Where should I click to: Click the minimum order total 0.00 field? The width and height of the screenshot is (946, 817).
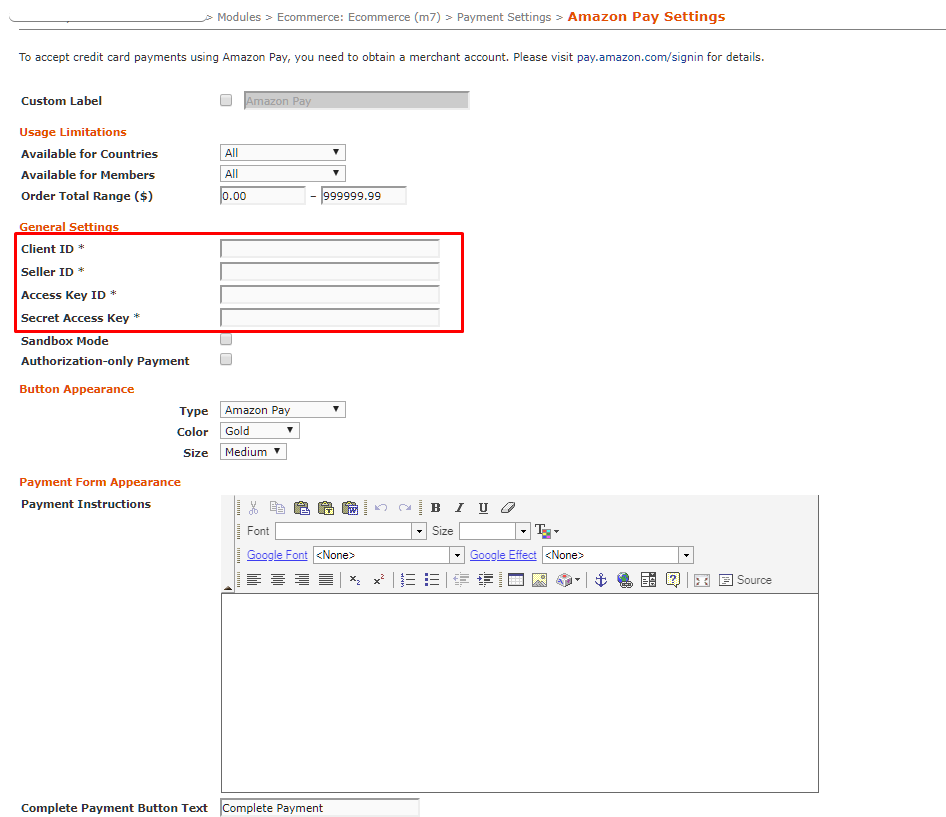tap(263, 196)
